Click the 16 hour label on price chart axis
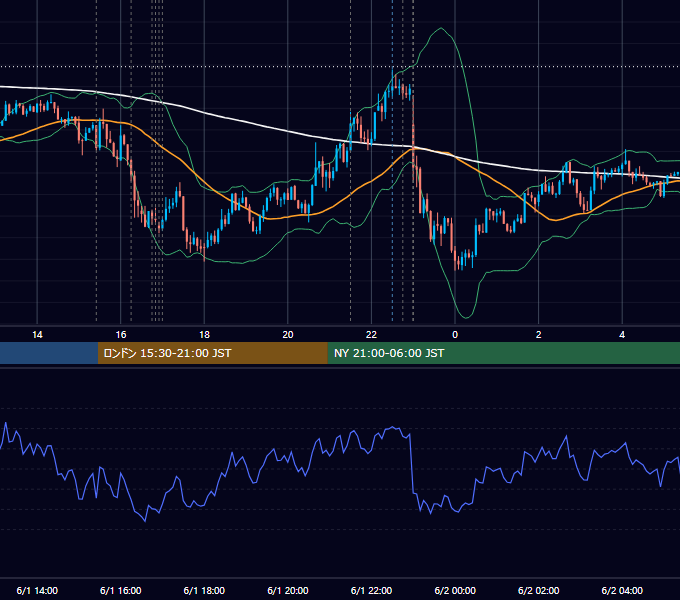The height and width of the screenshot is (600, 680). pyautogui.click(x=121, y=335)
